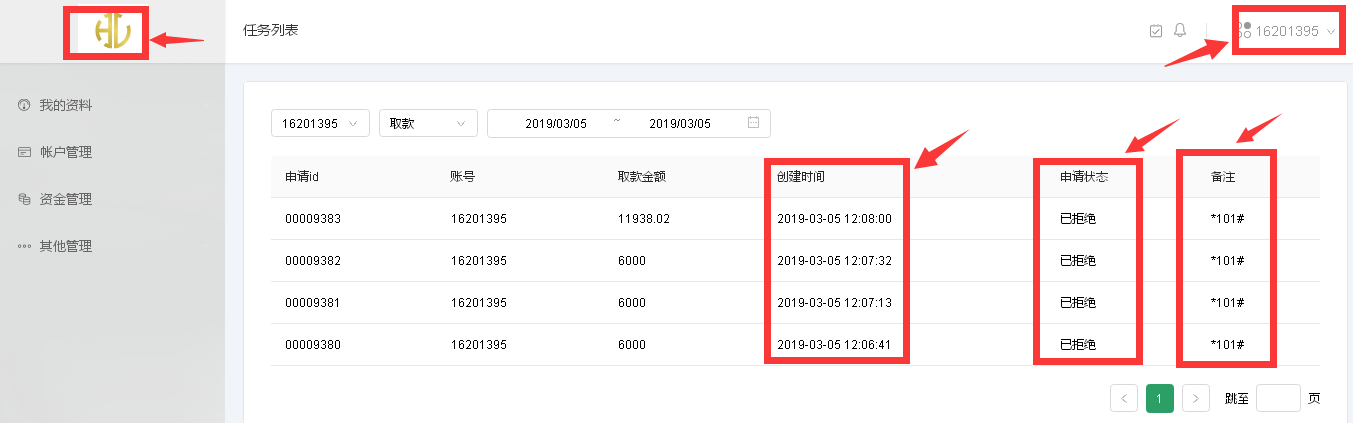
Task: Click the user avatar icon beside 16201395
Action: tap(1244, 31)
